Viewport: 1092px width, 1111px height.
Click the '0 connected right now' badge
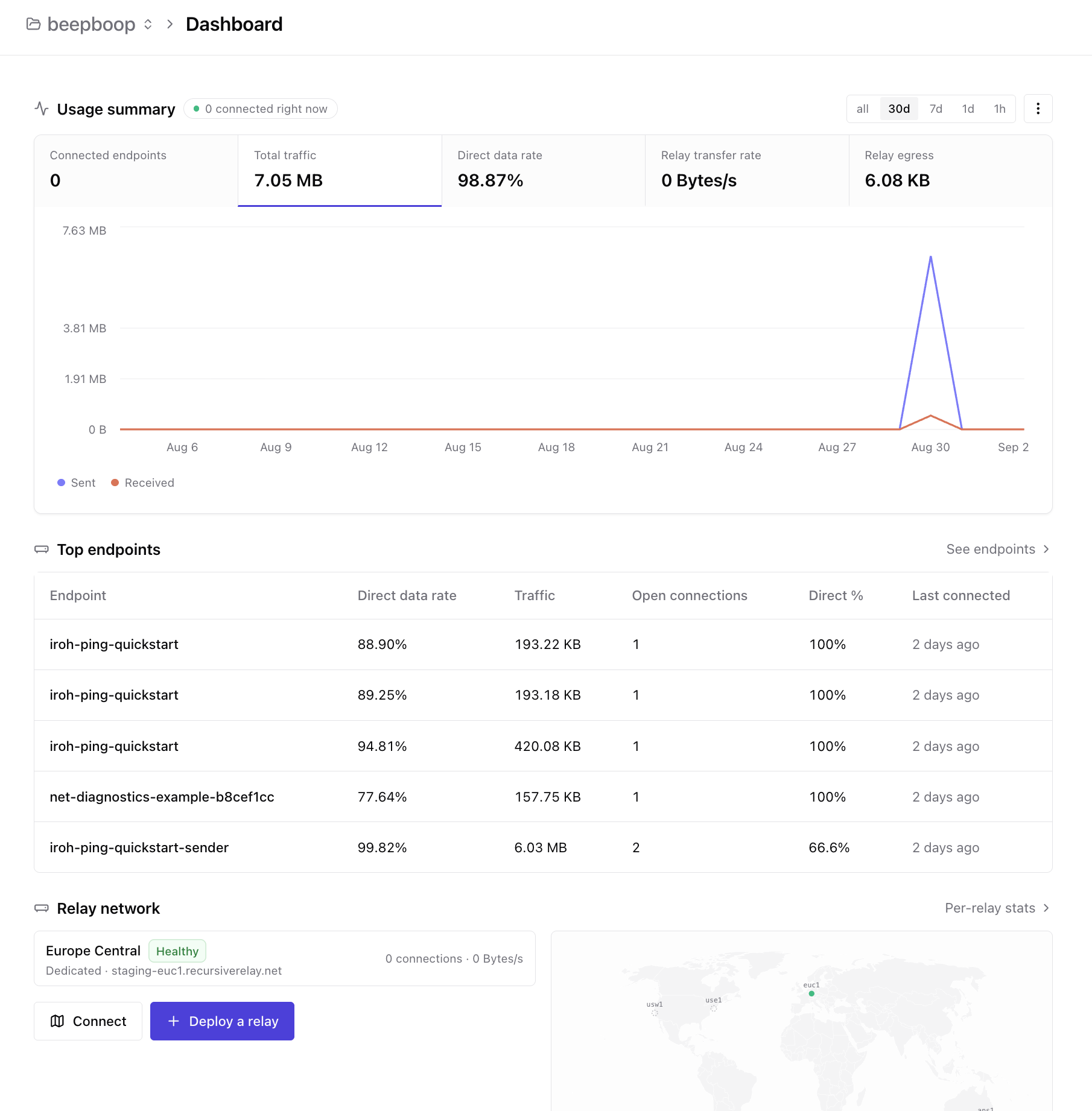click(260, 109)
